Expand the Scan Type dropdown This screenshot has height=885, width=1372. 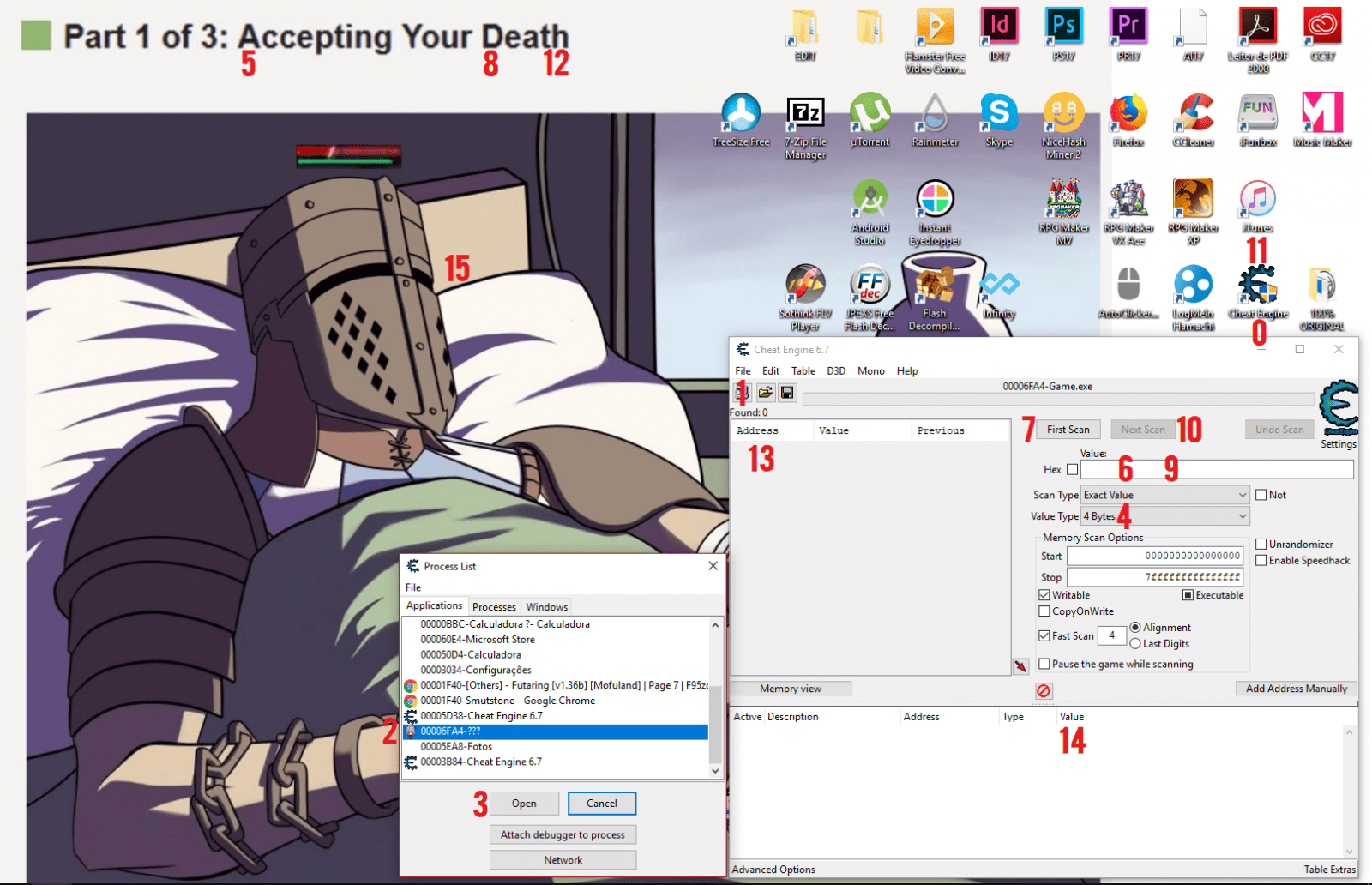pyautogui.click(x=1164, y=495)
